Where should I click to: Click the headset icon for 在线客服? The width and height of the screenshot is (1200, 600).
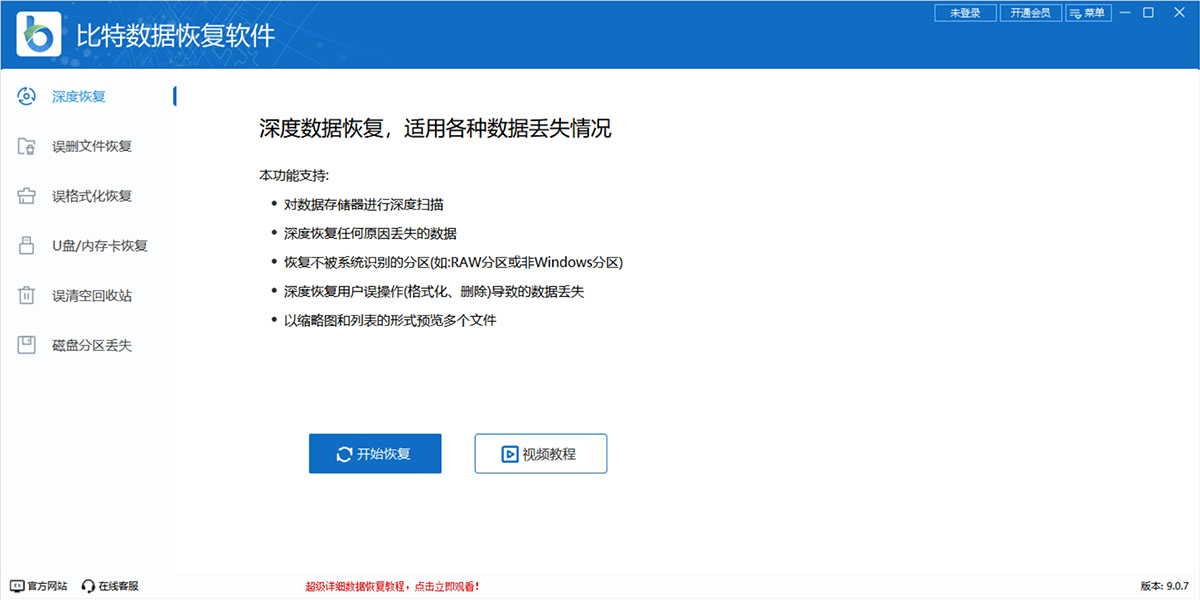tap(88, 586)
